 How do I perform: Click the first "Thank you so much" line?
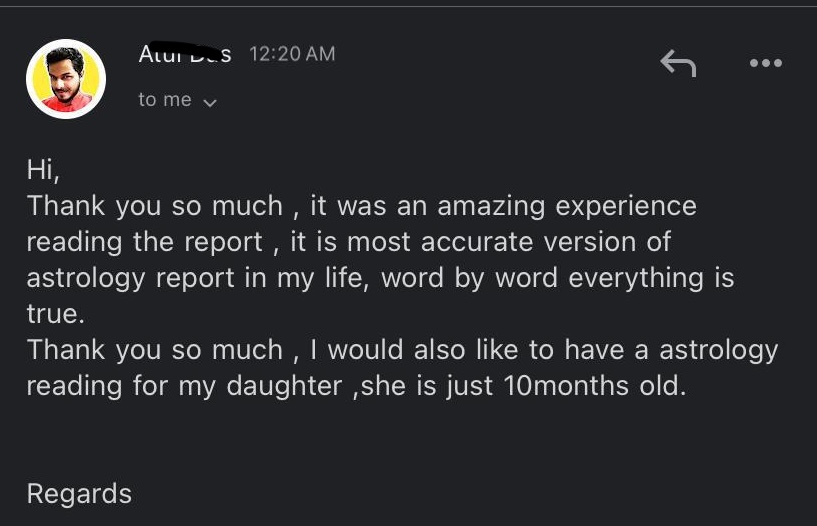coord(155,206)
